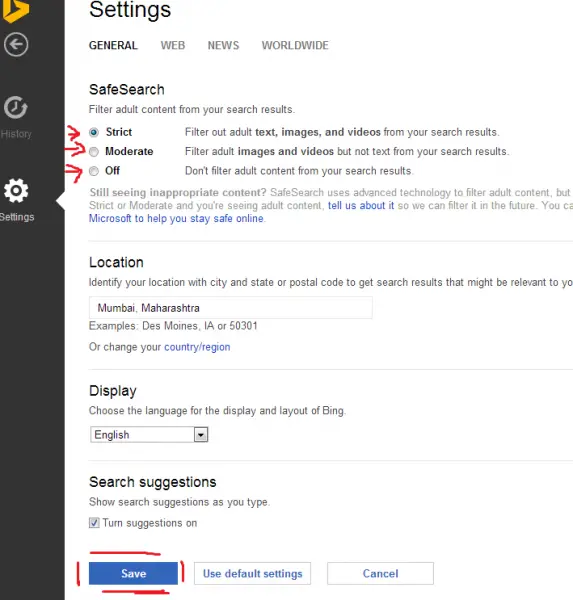This screenshot has width=573, height=600.
Task: Open 'Microsoft to help you stay safe online' link
Action: tap(176, 218)
